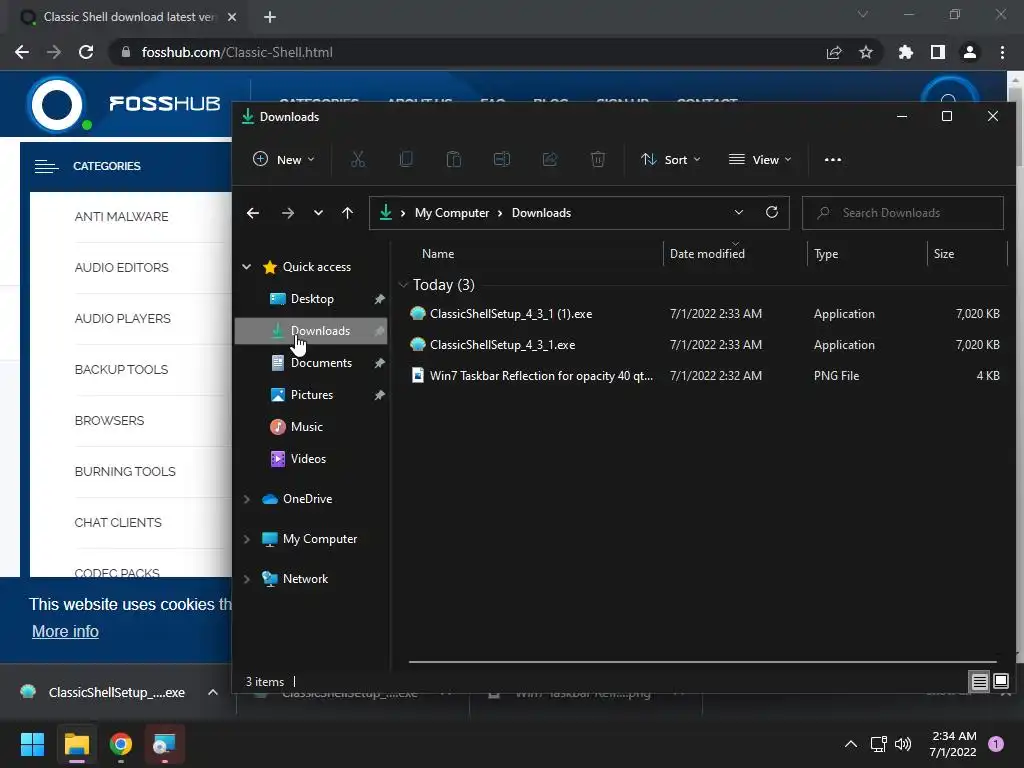Show hidden system tray icons
Image resolution: width=1024 pixels, height=768 pixels.
point(851,744)
